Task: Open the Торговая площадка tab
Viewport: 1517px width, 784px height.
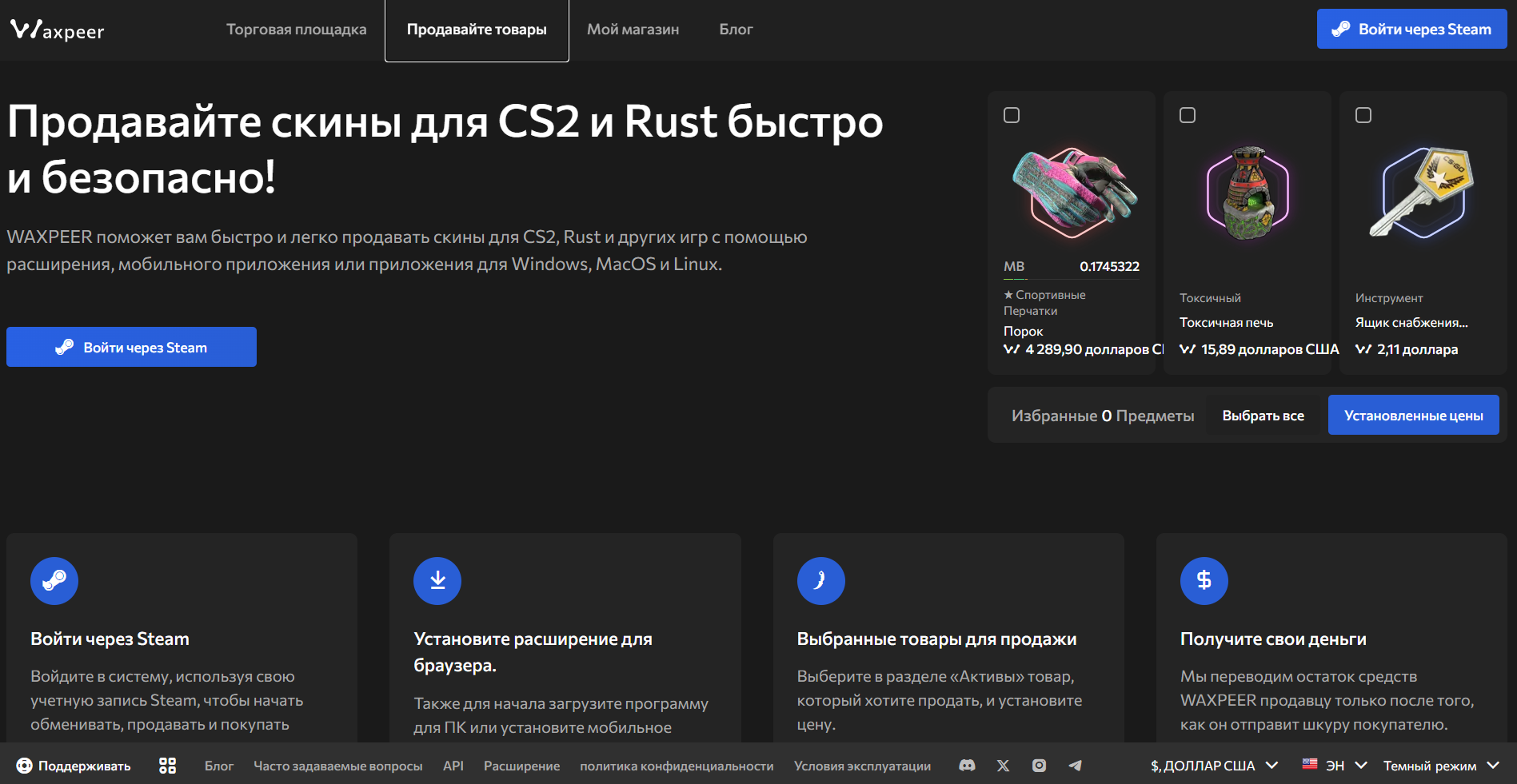Action: pos(296,30)
